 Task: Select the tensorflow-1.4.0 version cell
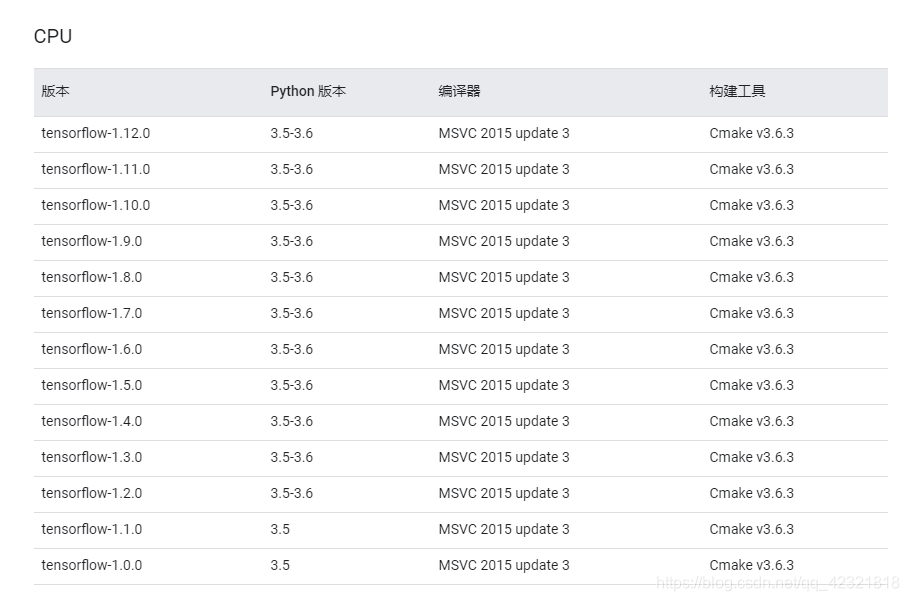point(92,421)
